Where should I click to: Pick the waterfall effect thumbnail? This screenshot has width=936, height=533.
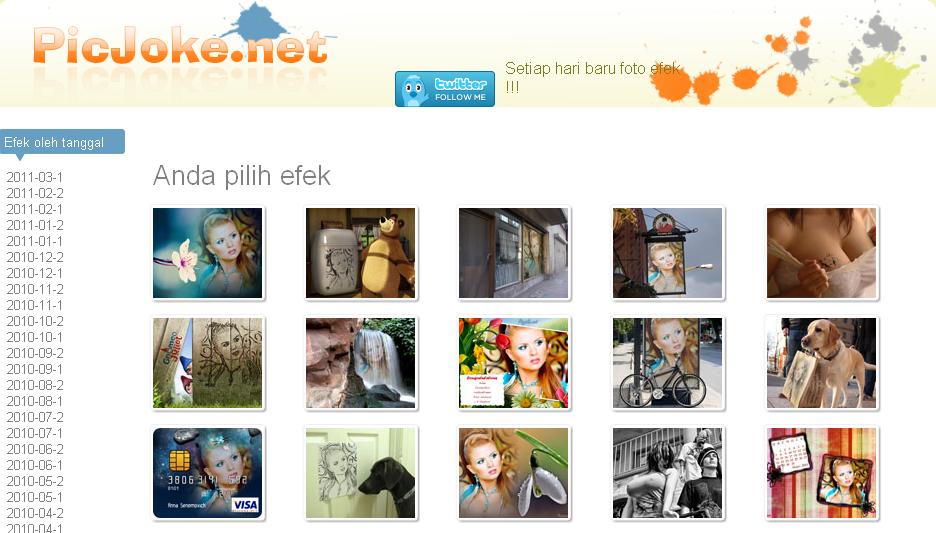pyautogui.click(x=361, y=363)
